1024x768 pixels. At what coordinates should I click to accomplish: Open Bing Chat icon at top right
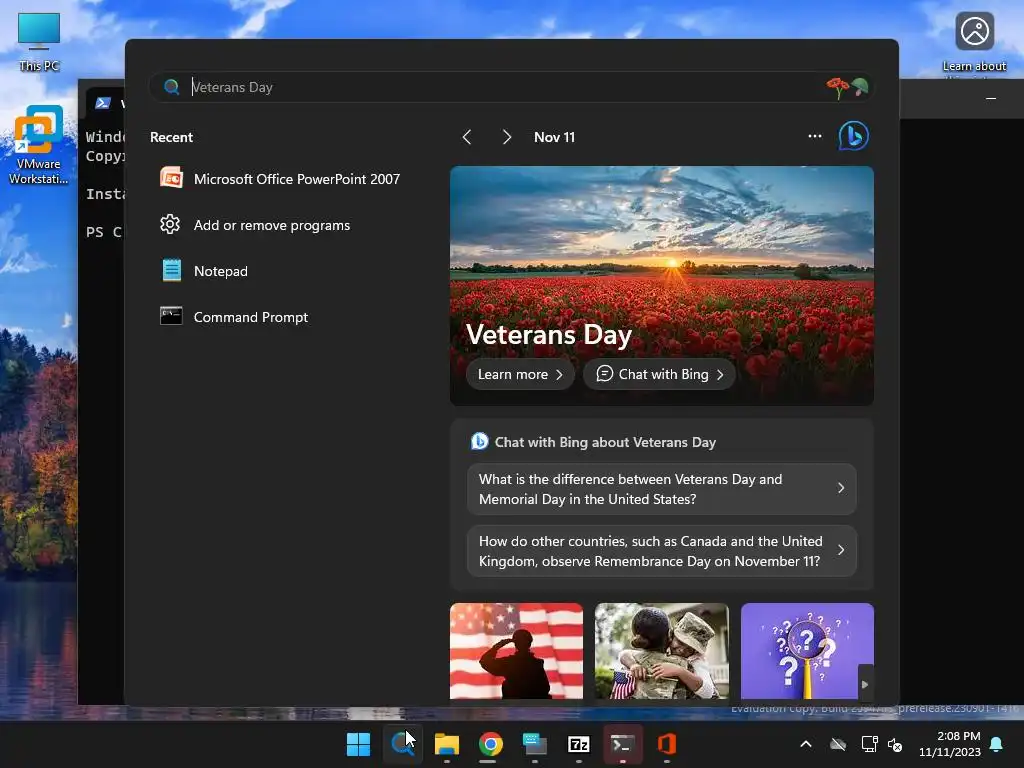pos(853,136)
